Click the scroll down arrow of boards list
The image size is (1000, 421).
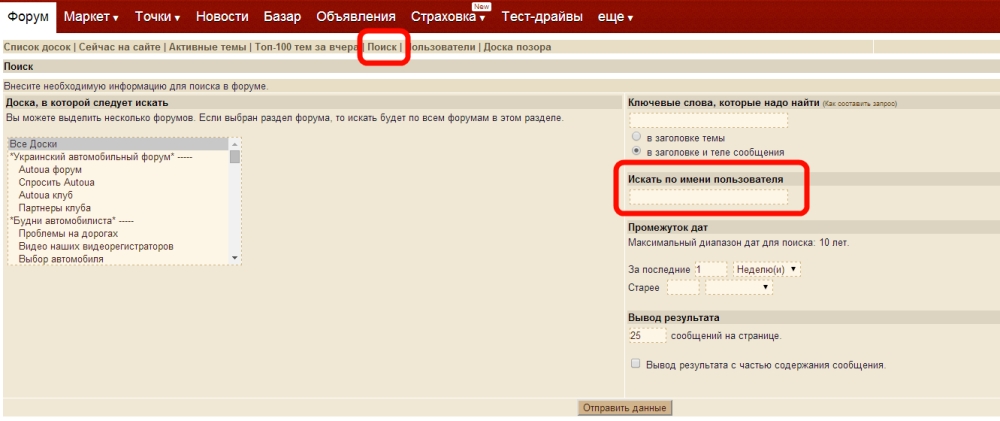tap(235, 257)
